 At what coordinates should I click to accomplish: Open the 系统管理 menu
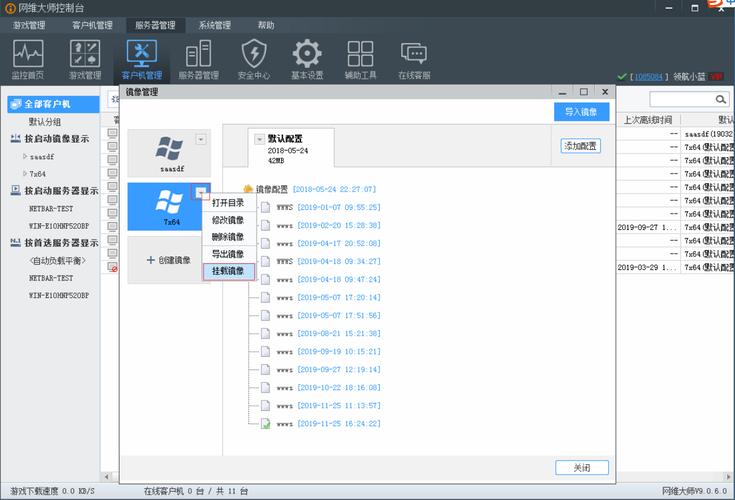215,25
